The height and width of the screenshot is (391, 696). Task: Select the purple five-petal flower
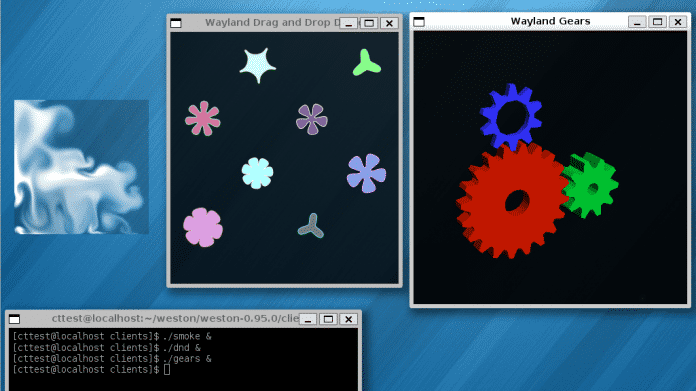point(312,119)
